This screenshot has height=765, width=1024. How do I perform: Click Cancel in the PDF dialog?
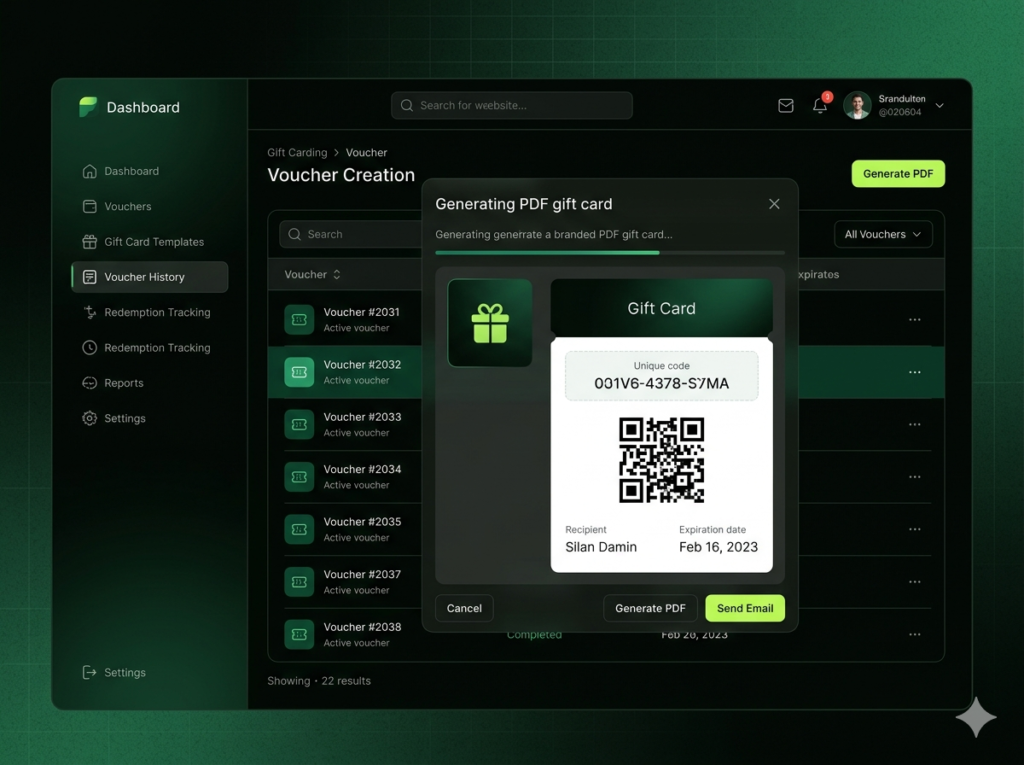464,608
